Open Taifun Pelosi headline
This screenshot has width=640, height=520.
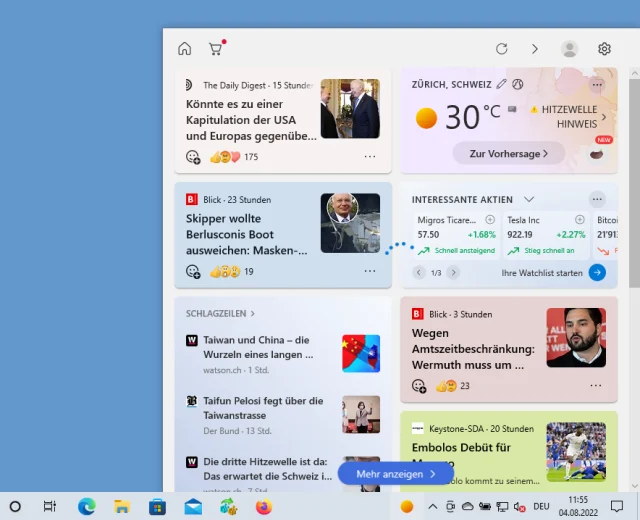point(263,408)
